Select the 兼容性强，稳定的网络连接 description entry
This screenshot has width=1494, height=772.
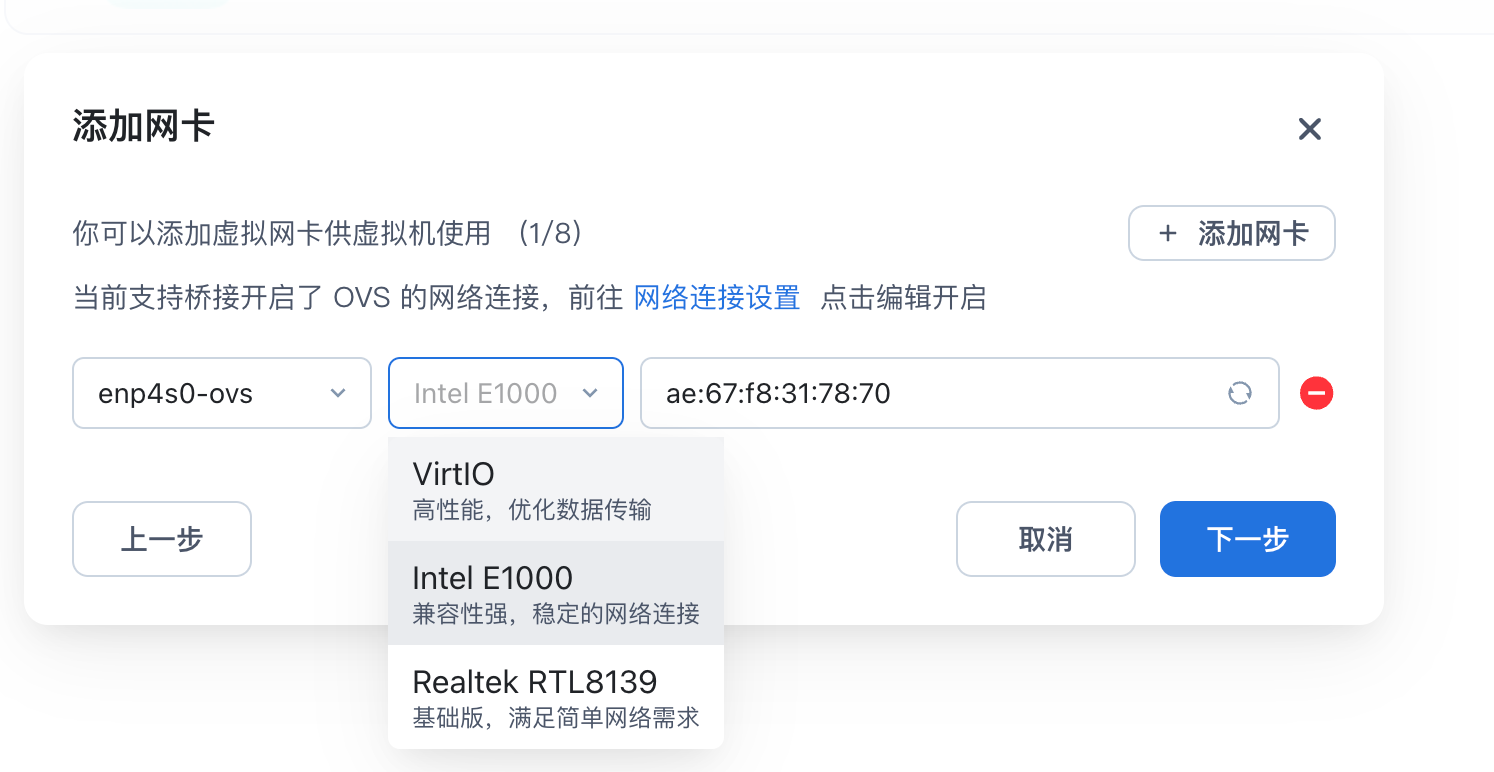click(x=556, y=614)
